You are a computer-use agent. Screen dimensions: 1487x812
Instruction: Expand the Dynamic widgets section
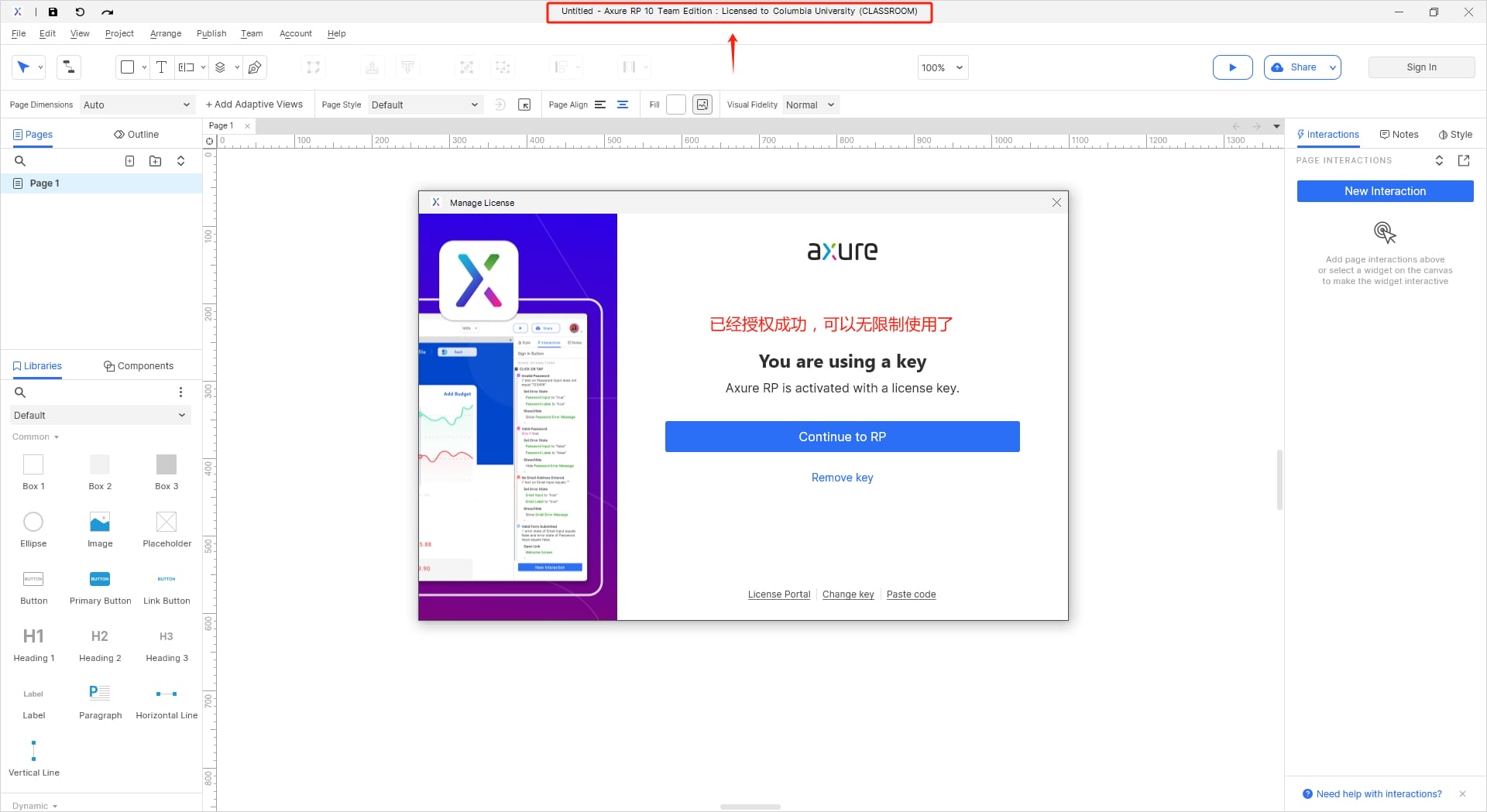tap(35, 806)
